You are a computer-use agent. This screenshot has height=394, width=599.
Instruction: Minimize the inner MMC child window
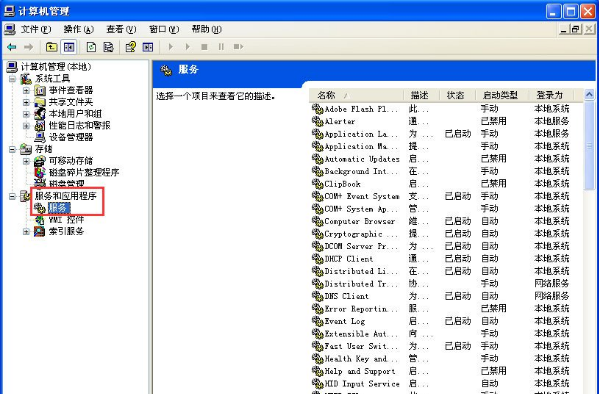563,29
